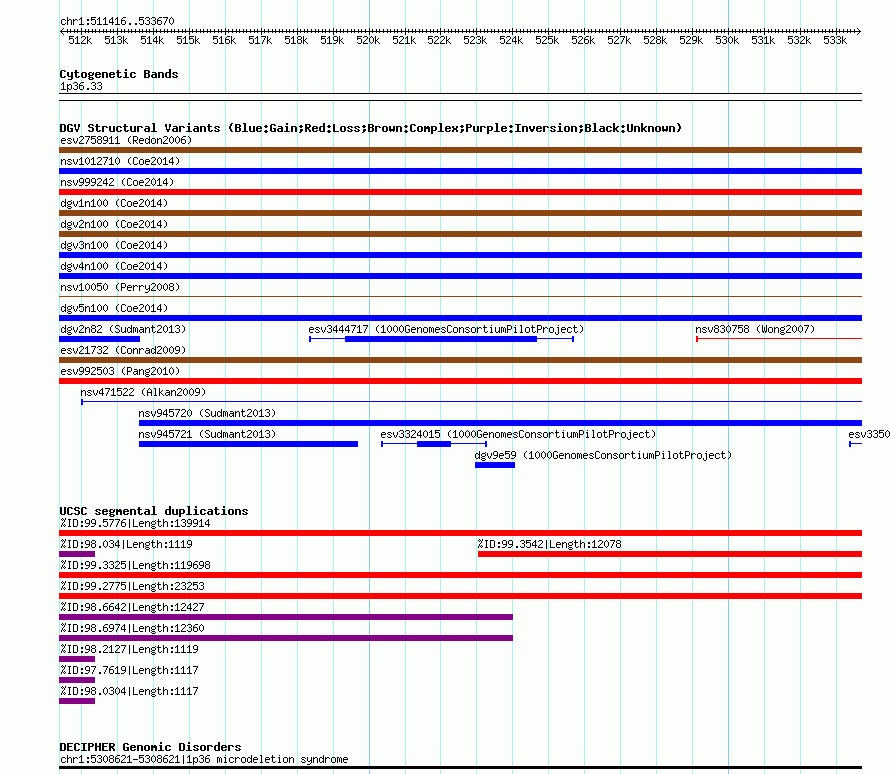Click the nsv830758 (Wong2007) label
Image resolution: width=890 pixels, height=774 pixels.
pyautogui.click(x=755, y=329)
